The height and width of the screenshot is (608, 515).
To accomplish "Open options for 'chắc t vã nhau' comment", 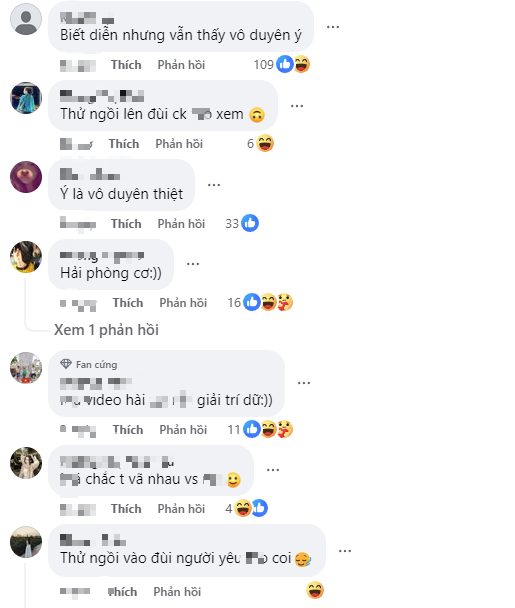I will pyautogui.click(x=273, y=470).
